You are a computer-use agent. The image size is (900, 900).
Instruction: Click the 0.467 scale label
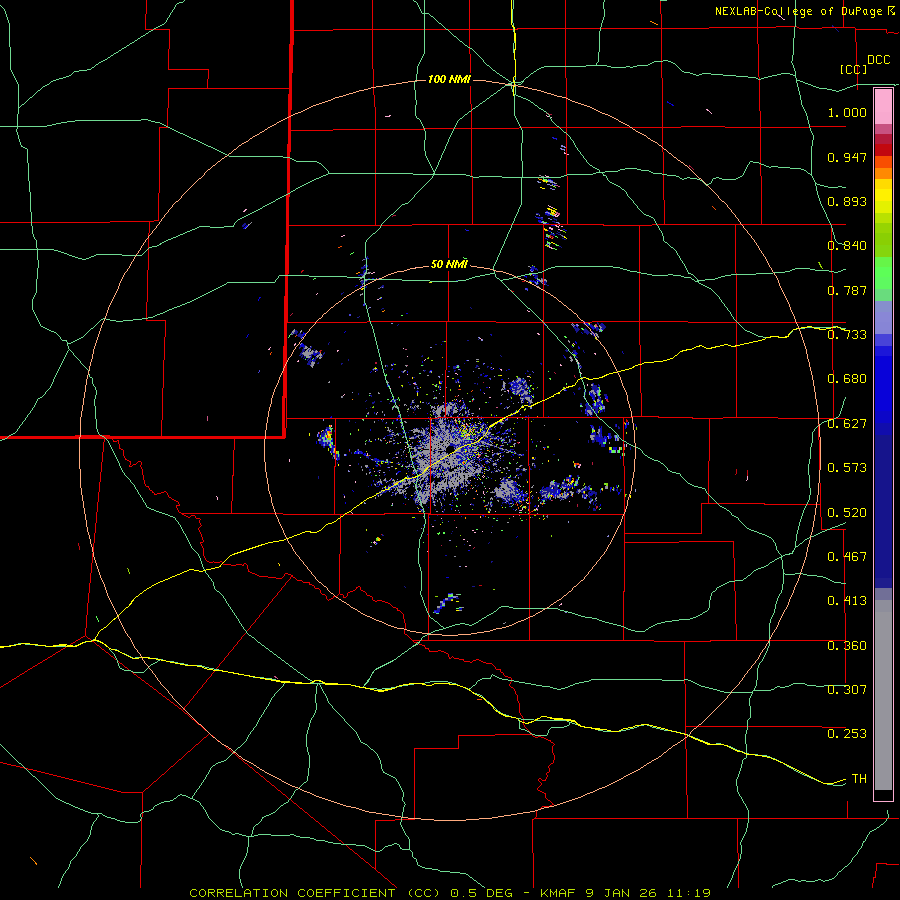click(x=847, y=557)
